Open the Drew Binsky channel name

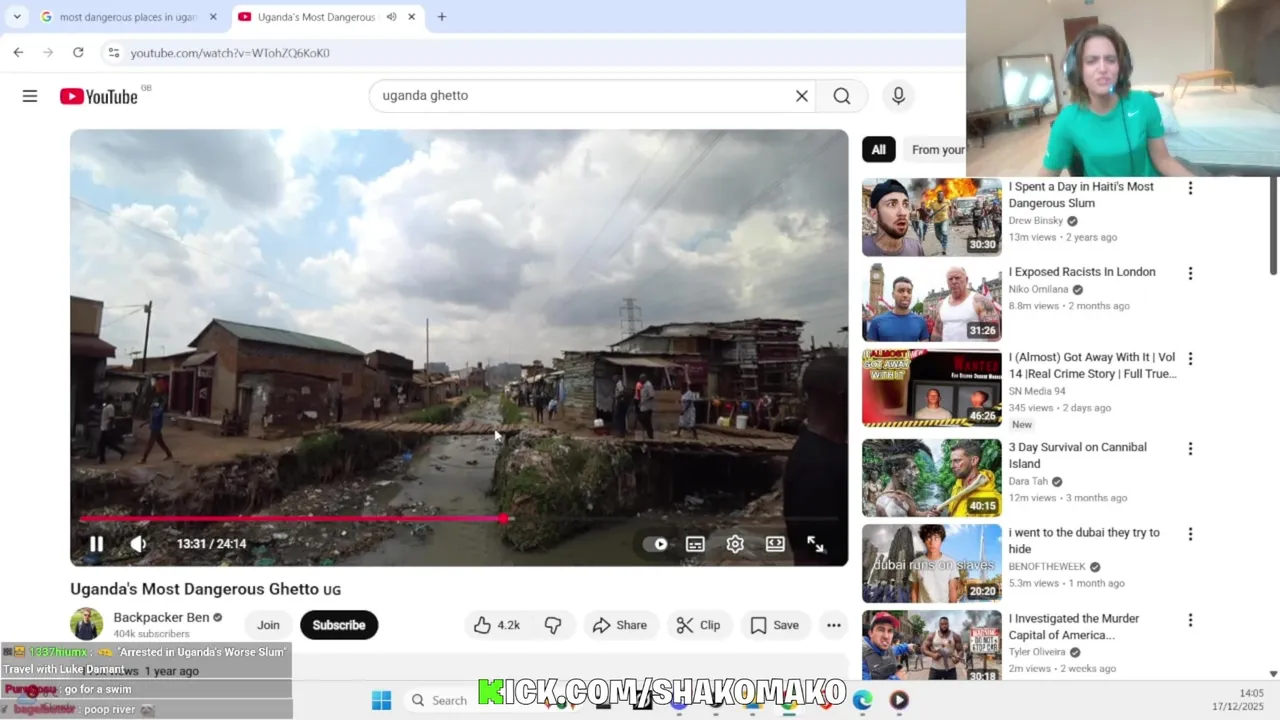pos(1035,221)
